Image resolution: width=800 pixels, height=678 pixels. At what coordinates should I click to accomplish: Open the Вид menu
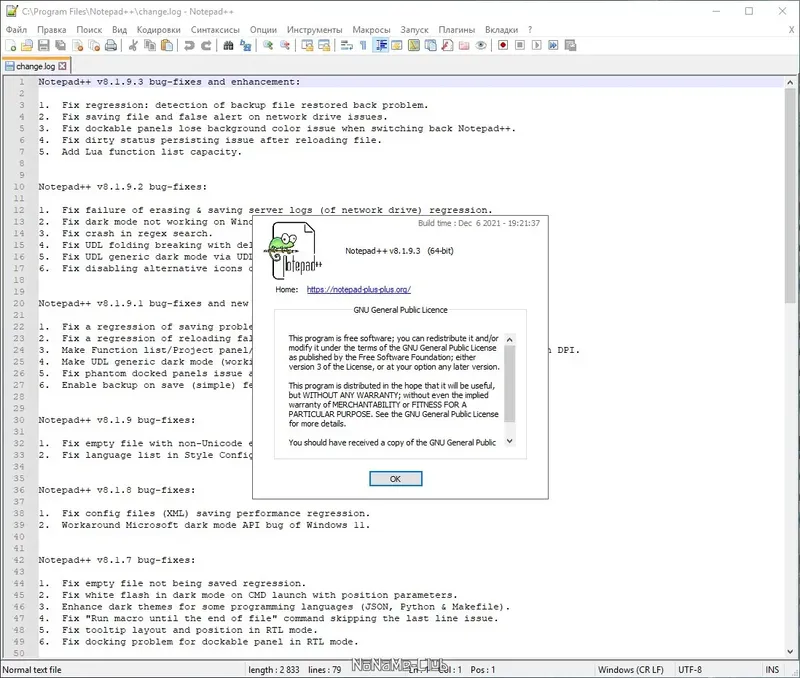coord(119,30)
